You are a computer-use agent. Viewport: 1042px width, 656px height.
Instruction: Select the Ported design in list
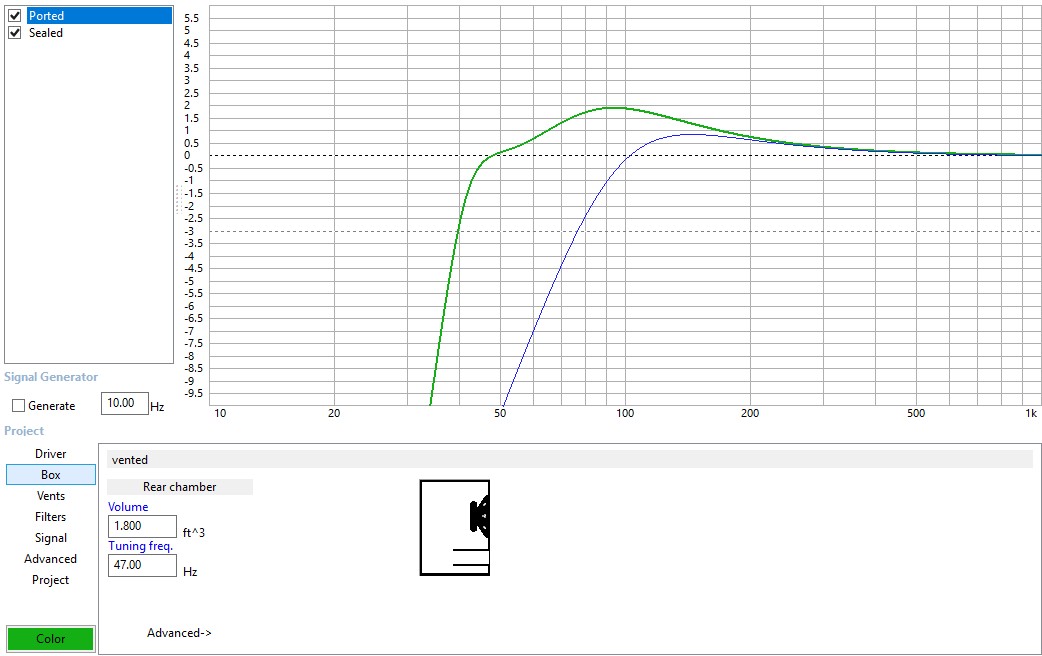[x=46, y=16]
